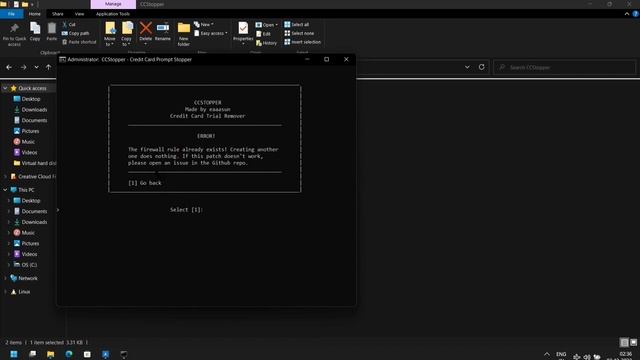Open Explorer ribbon help icon
The height and width of the screenshot is (360, 640).
[x=636, y=13]
